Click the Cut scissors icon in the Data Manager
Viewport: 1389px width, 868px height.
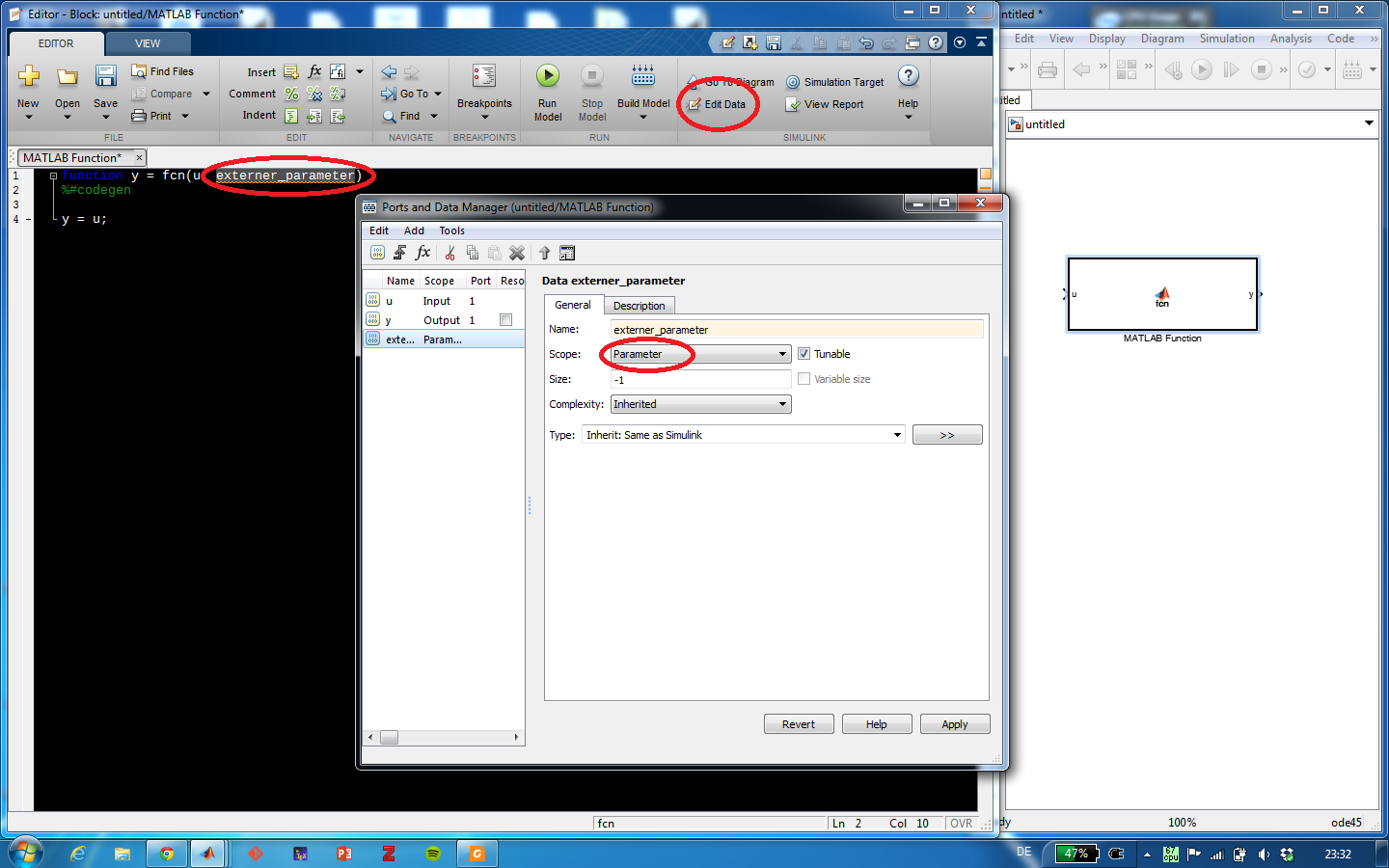[x=449, y=253]
